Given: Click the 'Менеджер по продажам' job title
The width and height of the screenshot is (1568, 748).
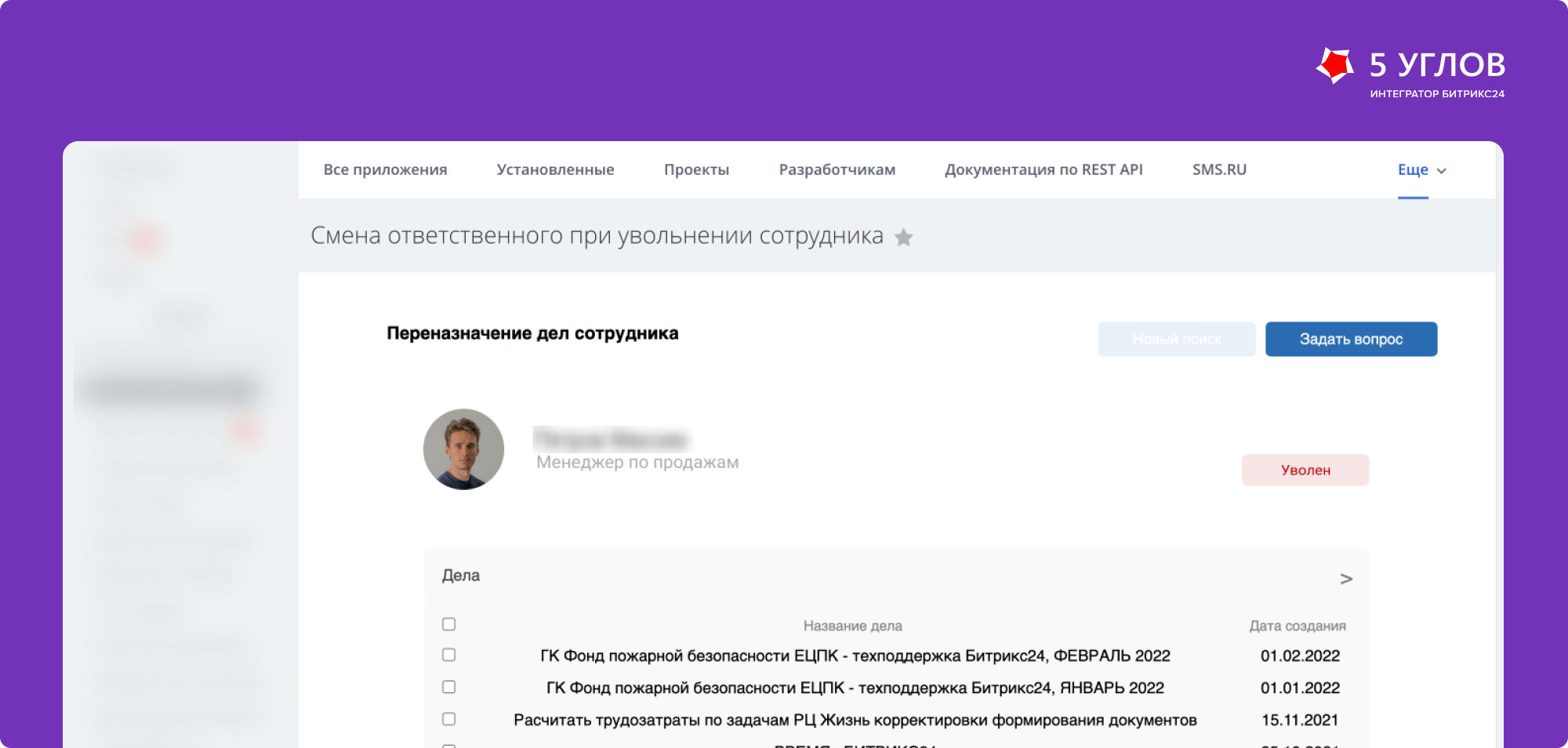Looking at the screenshot, I should 637,463.
